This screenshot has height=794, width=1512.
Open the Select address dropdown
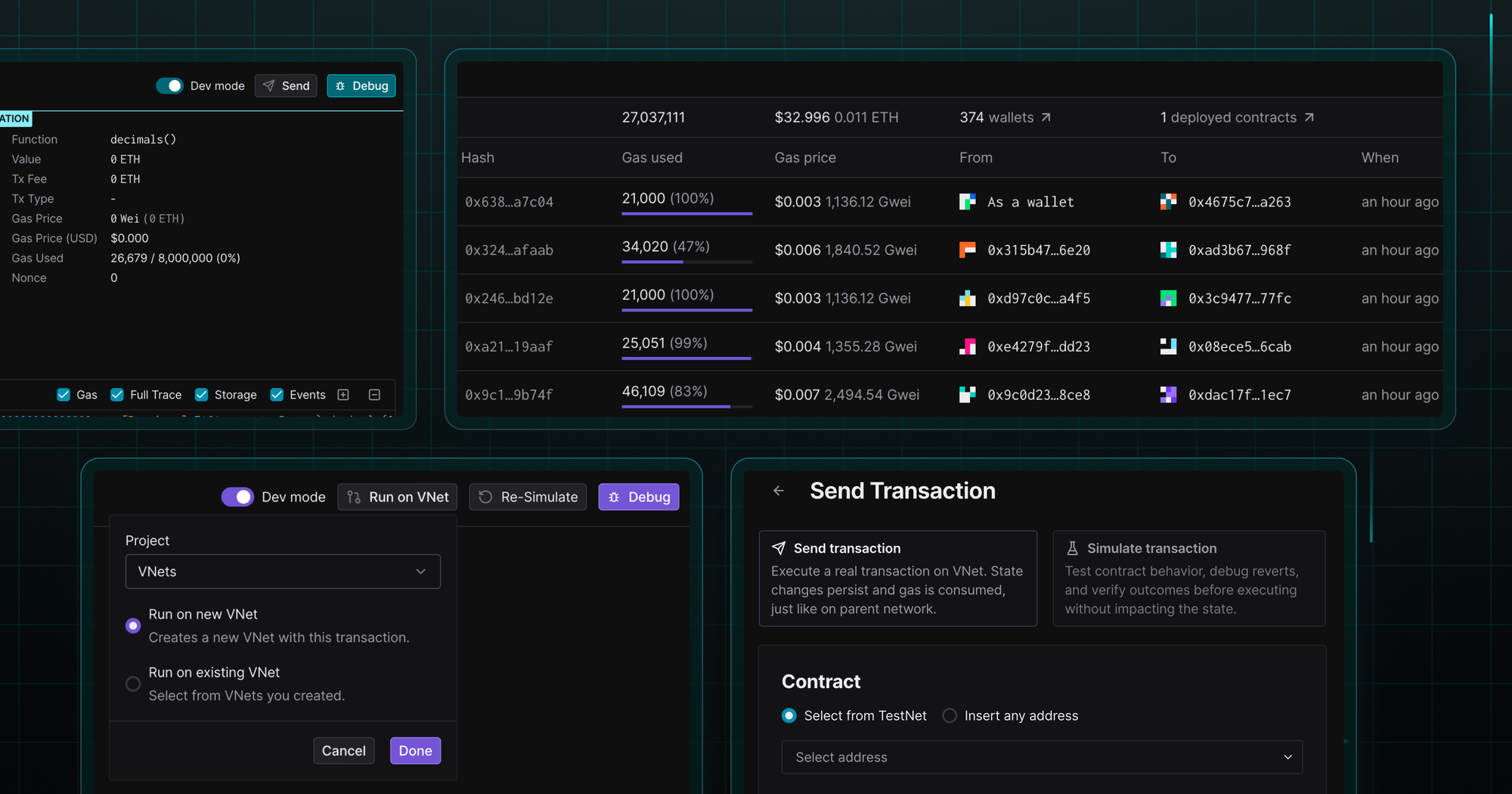coord(1042,756)
